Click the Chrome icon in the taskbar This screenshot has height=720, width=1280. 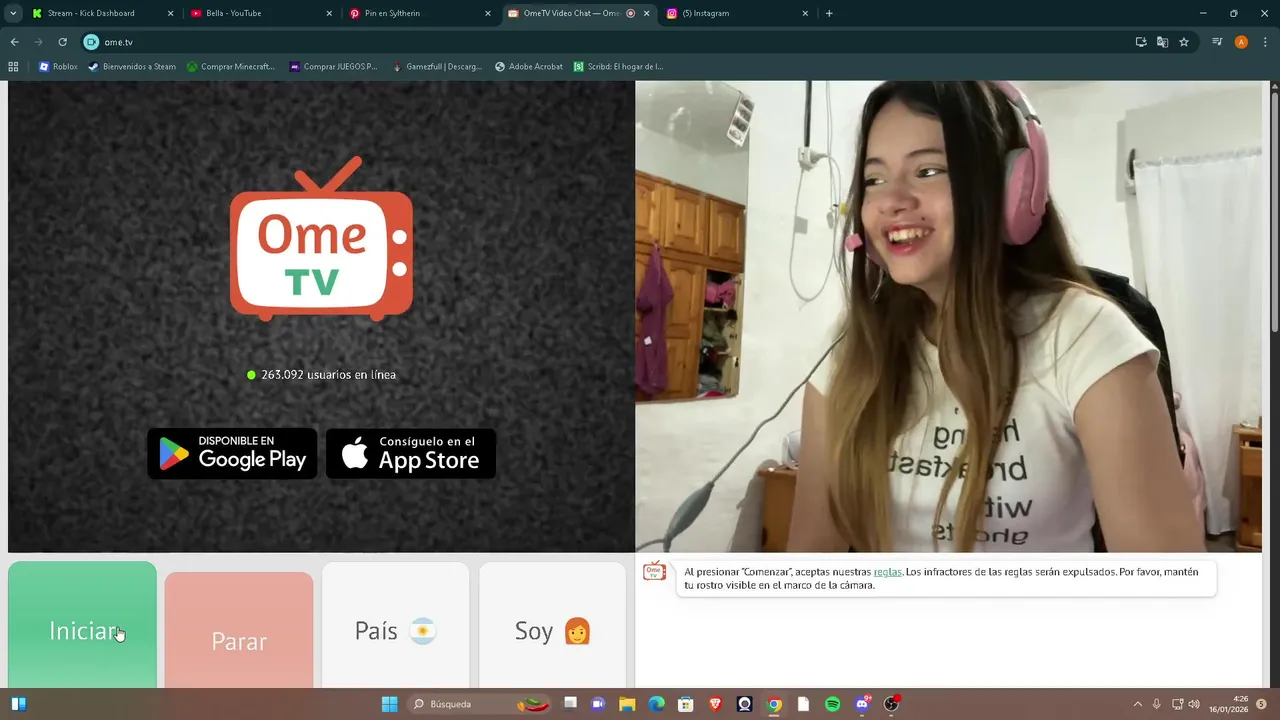pos(774,704)
